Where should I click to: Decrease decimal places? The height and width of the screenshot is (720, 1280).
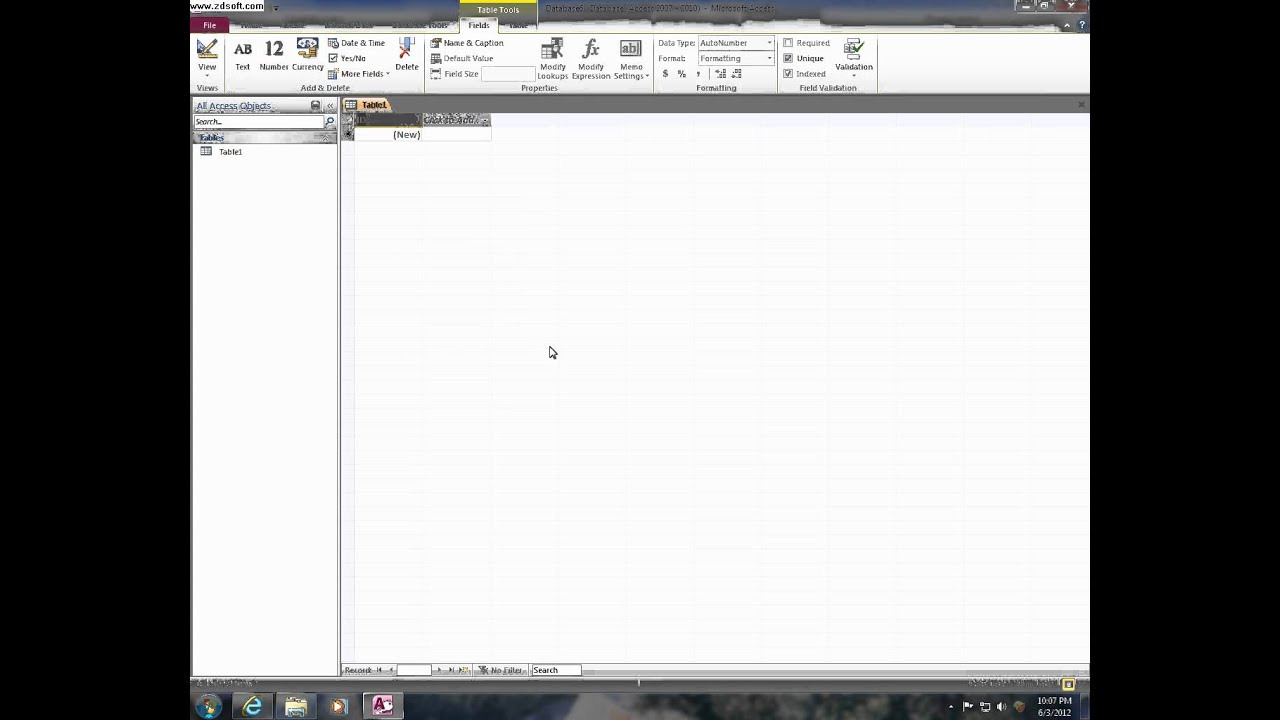(736, 74)
